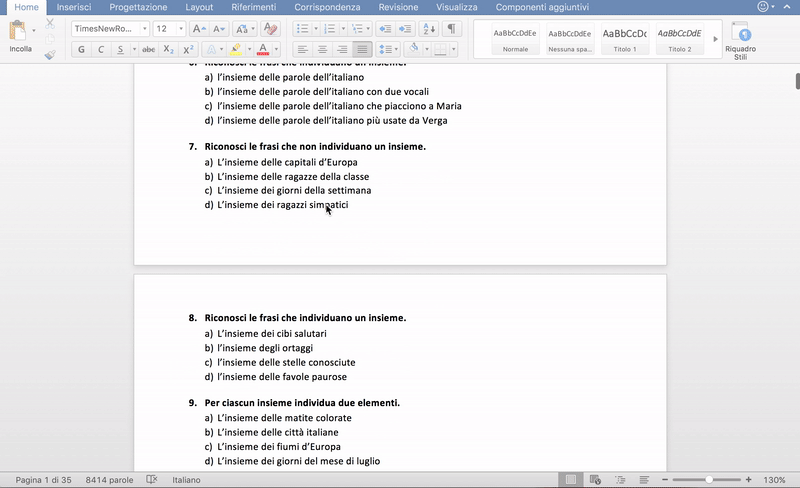This screenshot has height=488, width=800.
Task: Click the spelling check book icon in status bar
Action: (x=152, y=479)
